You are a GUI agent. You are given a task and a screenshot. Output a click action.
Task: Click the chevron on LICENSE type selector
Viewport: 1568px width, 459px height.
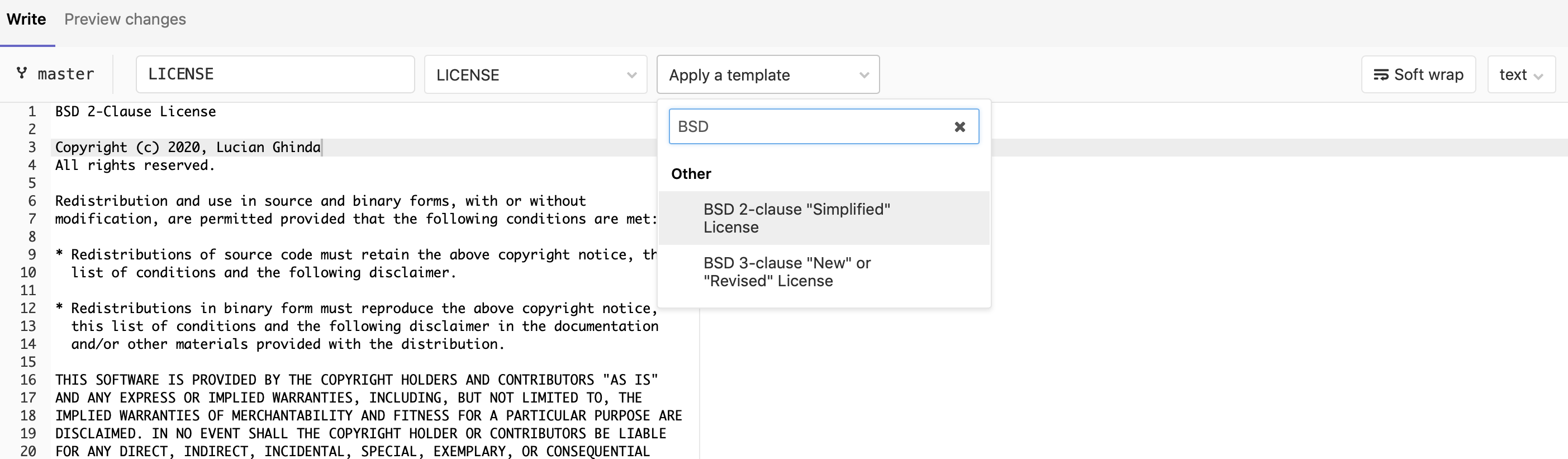[x=631, y=75]
